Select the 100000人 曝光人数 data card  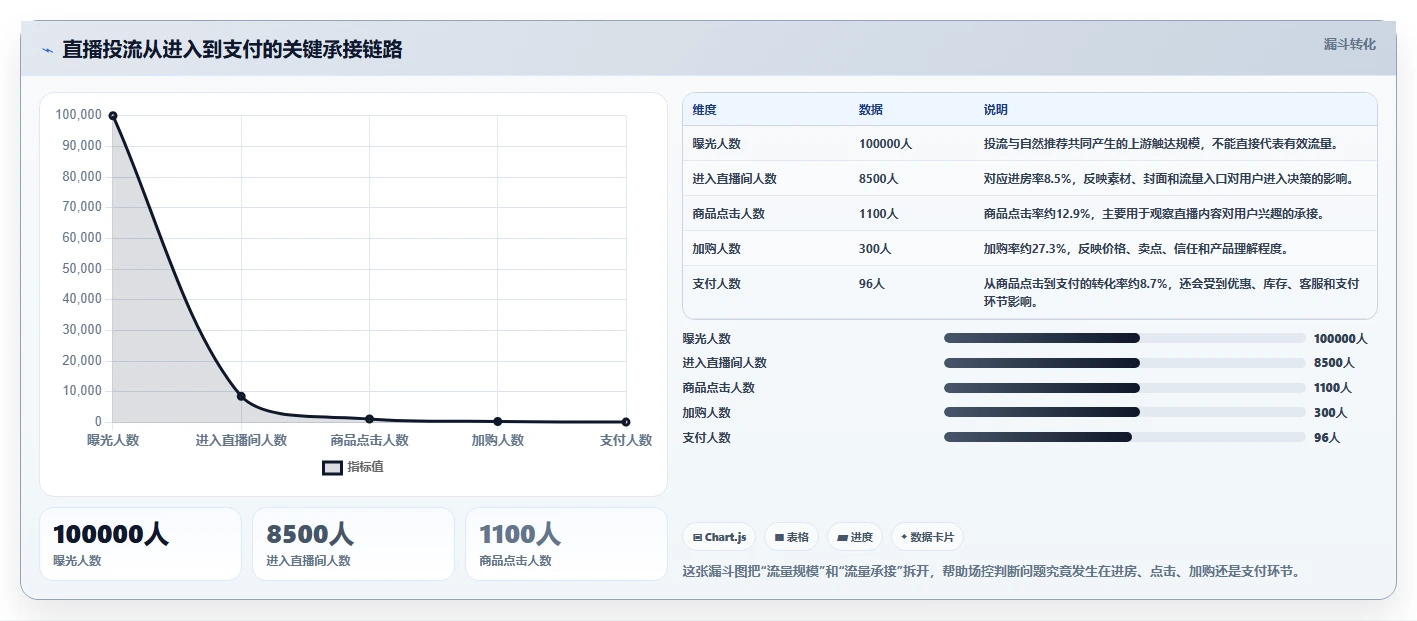point(140,544)
